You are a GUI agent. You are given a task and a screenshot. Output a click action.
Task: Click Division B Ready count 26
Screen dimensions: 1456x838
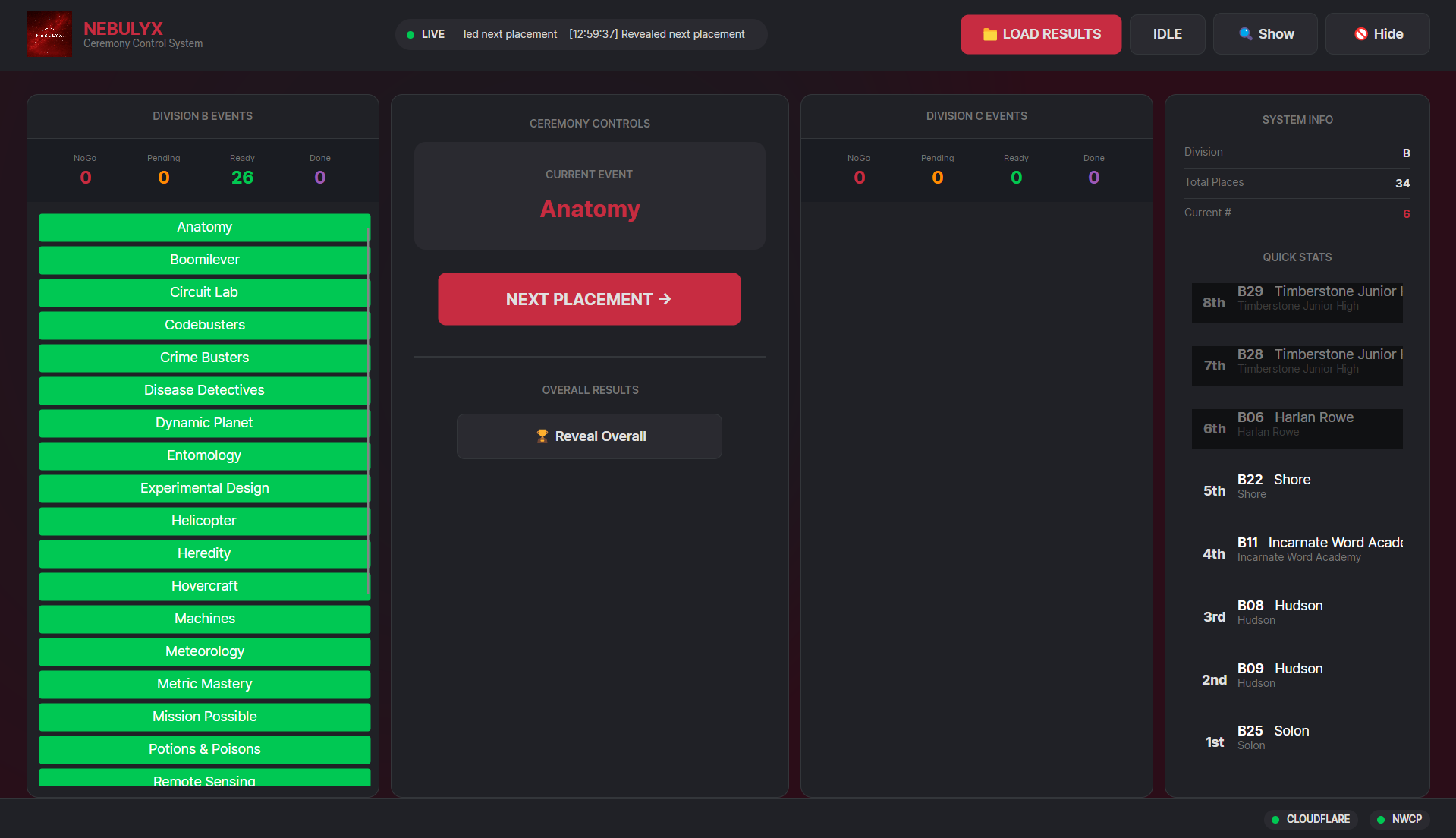[242, 178]
